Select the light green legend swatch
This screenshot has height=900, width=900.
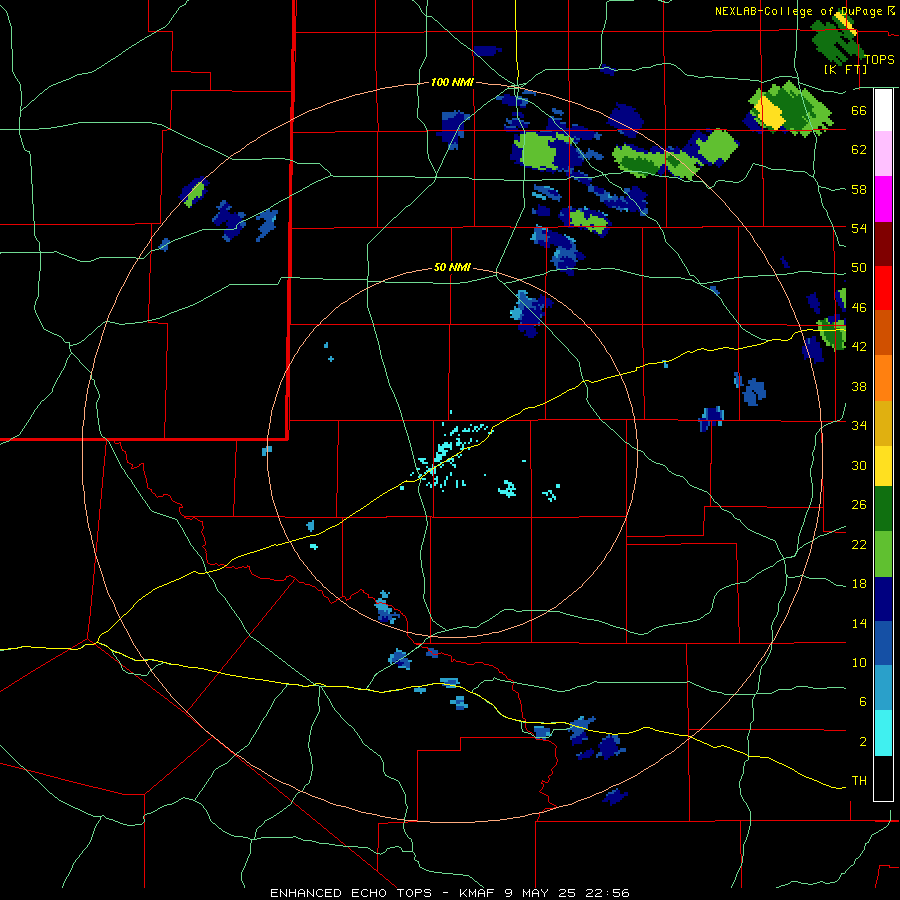point(883,554)
